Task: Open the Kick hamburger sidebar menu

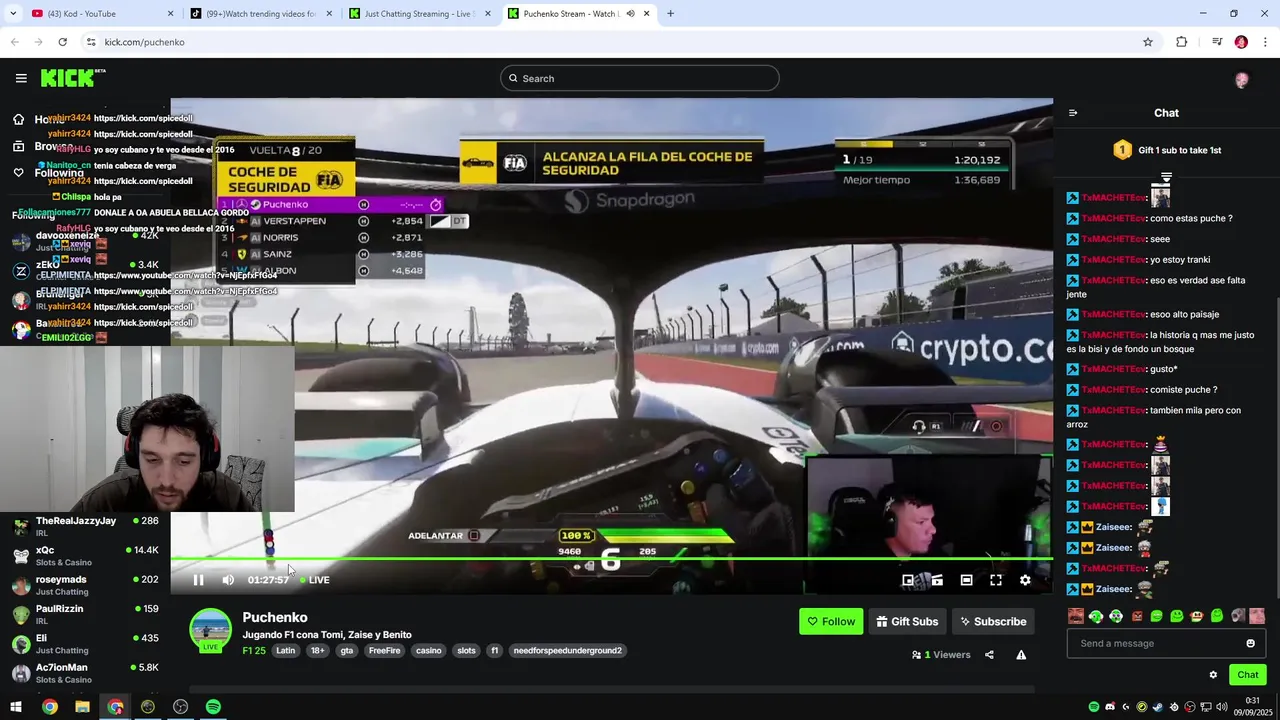Action: click(x=21, y=78)
